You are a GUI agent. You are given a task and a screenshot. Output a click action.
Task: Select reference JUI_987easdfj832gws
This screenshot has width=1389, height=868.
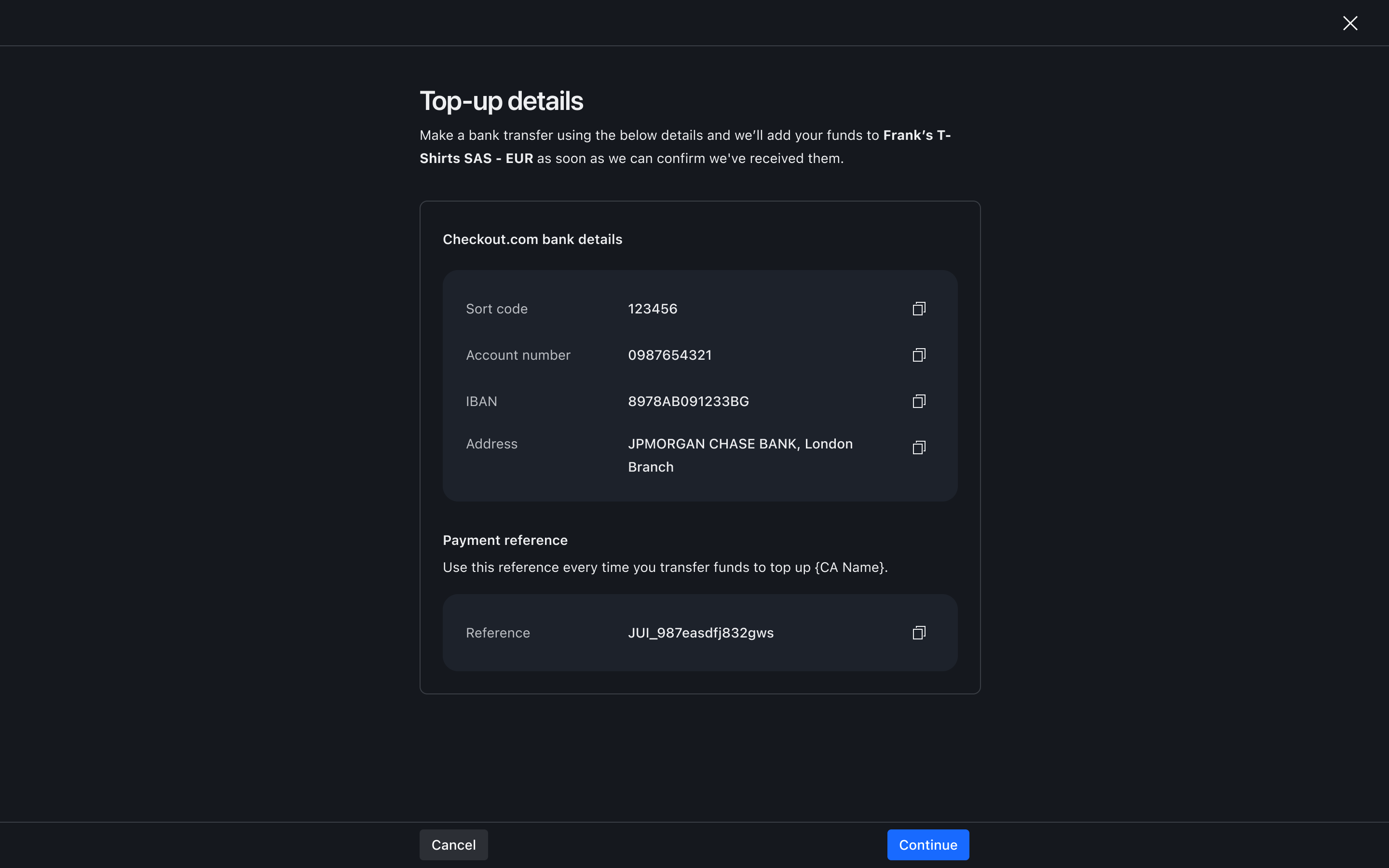(701, 633)
